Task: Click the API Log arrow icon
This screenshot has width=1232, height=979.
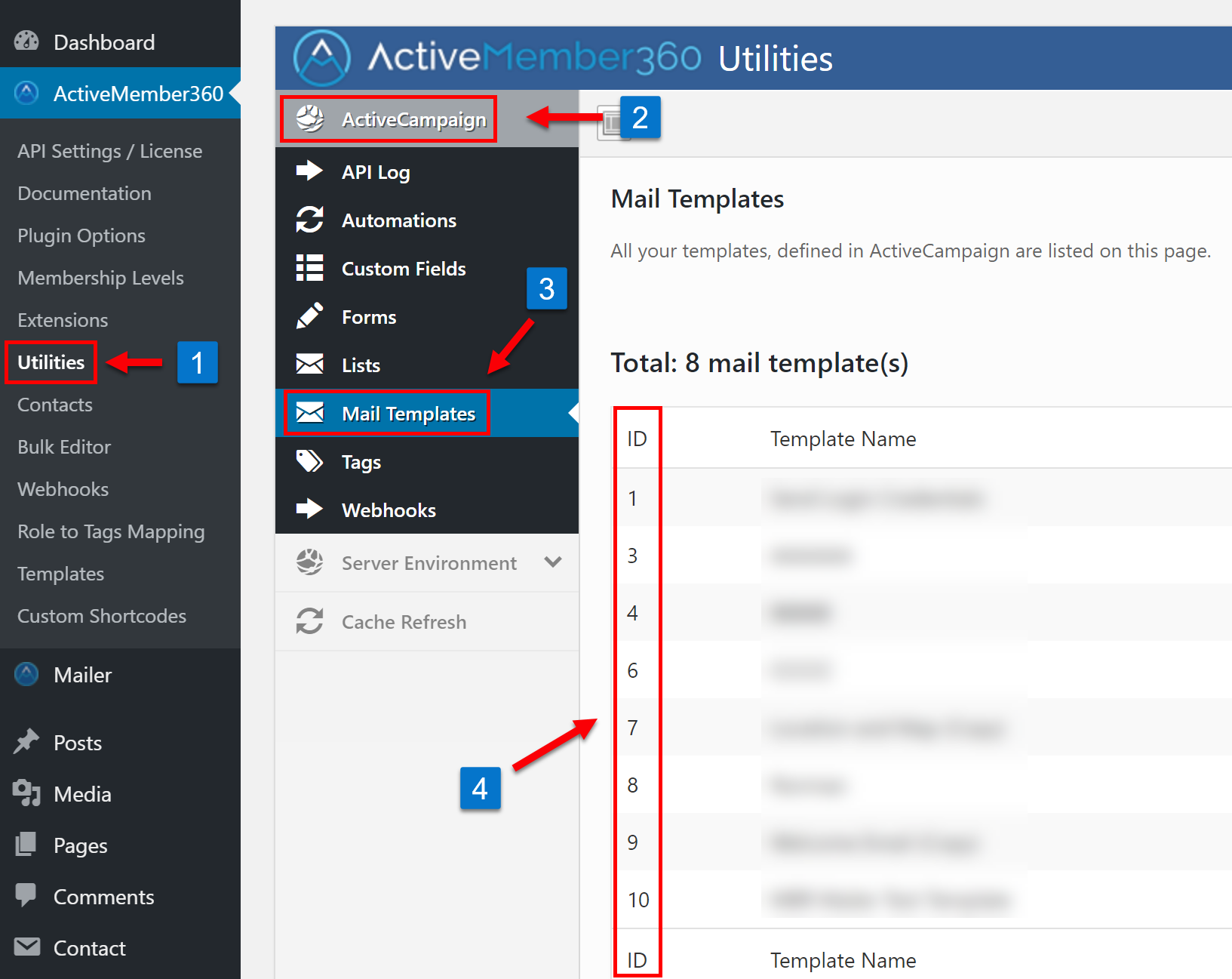Action: (309, 171)
